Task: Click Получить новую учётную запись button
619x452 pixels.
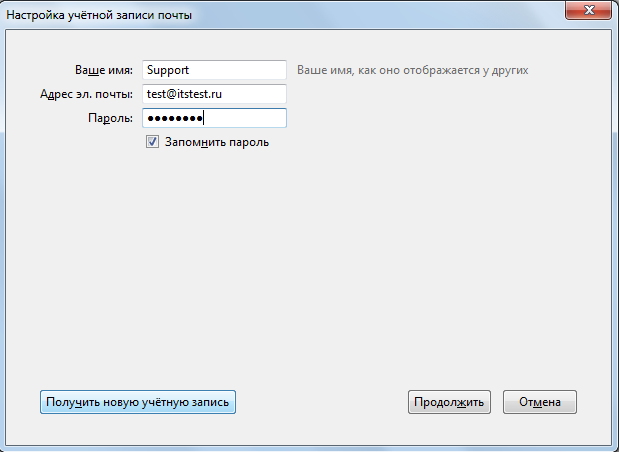Action: (x=138, y=402)
